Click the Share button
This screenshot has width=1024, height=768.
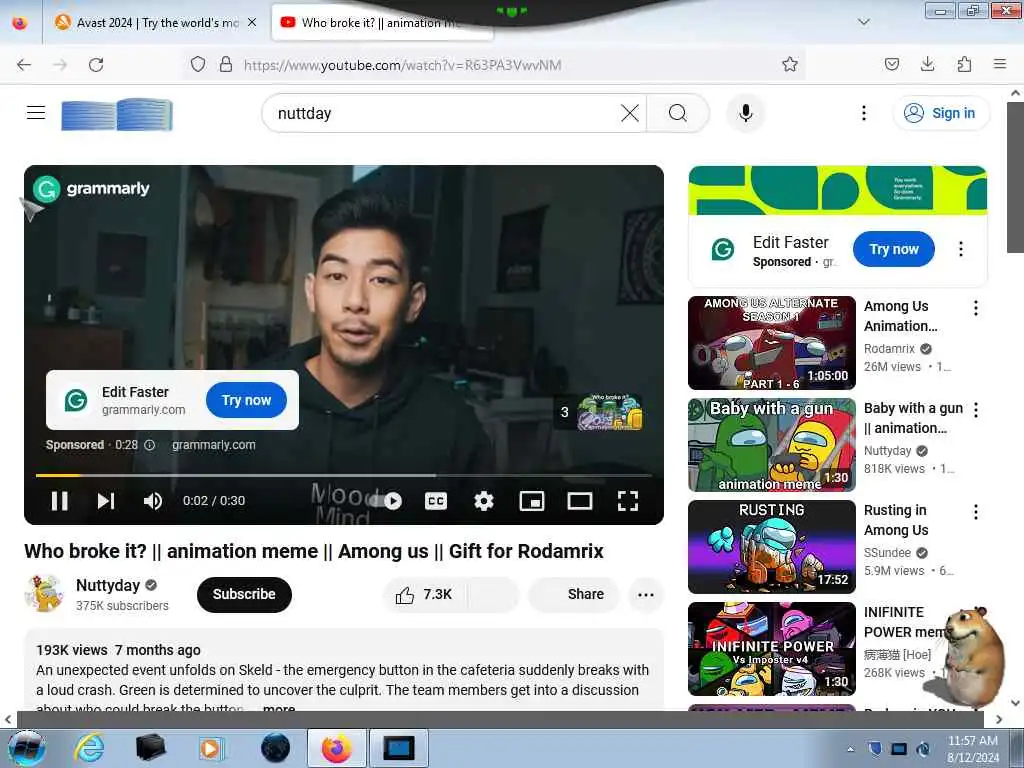click(x=575, y=594)
